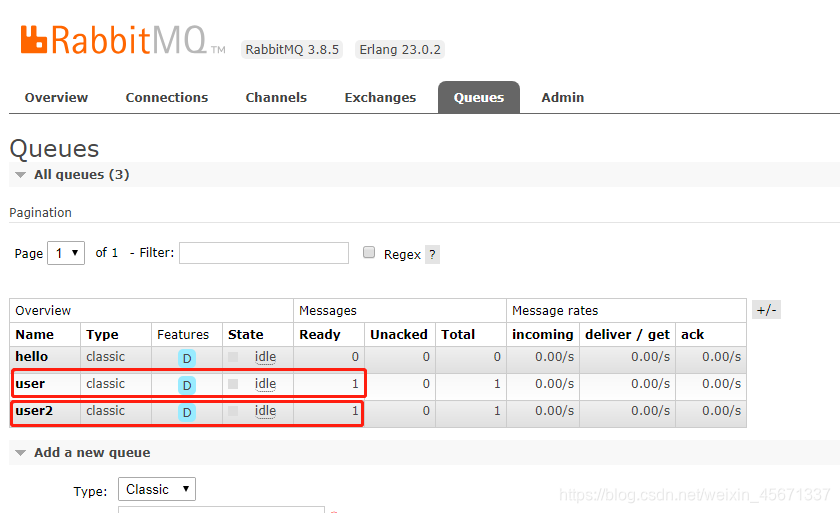The height and width of the screenshot is (513, 840).
Task: Click the Message rates group header
Action: tap(555, 311)
